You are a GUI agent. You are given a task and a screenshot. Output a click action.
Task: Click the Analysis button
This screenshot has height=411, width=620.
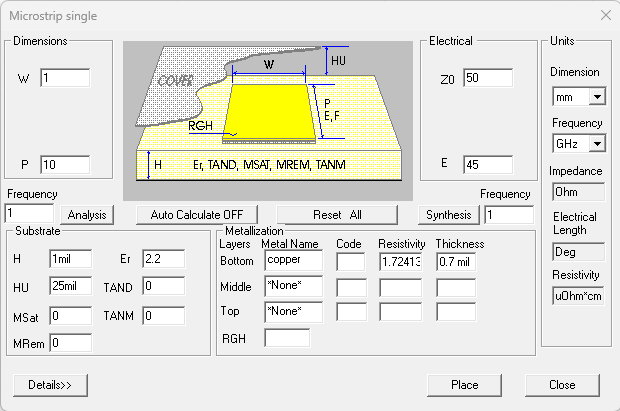[87, 215]
